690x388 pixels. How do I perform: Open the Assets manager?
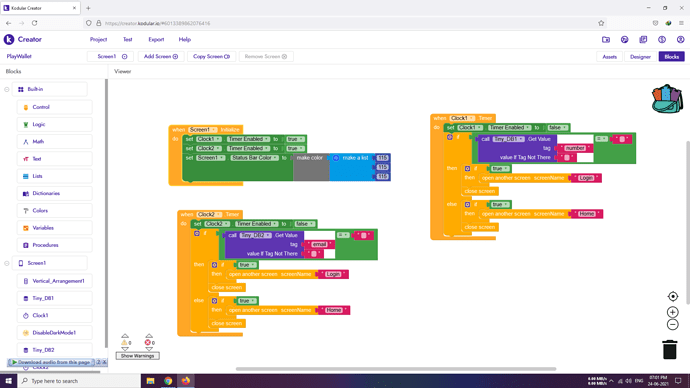609,57
